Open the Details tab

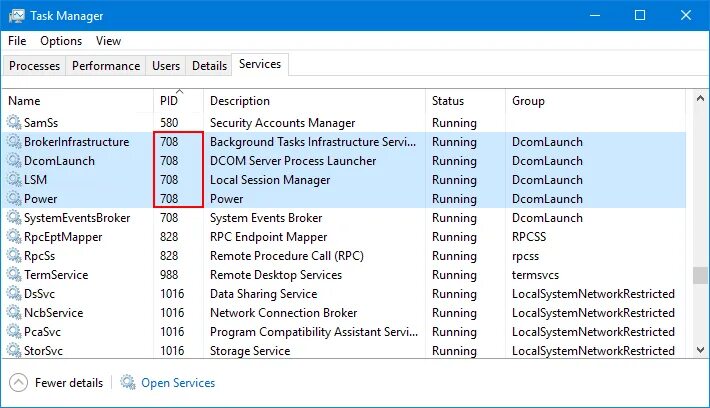pos(209,66)
